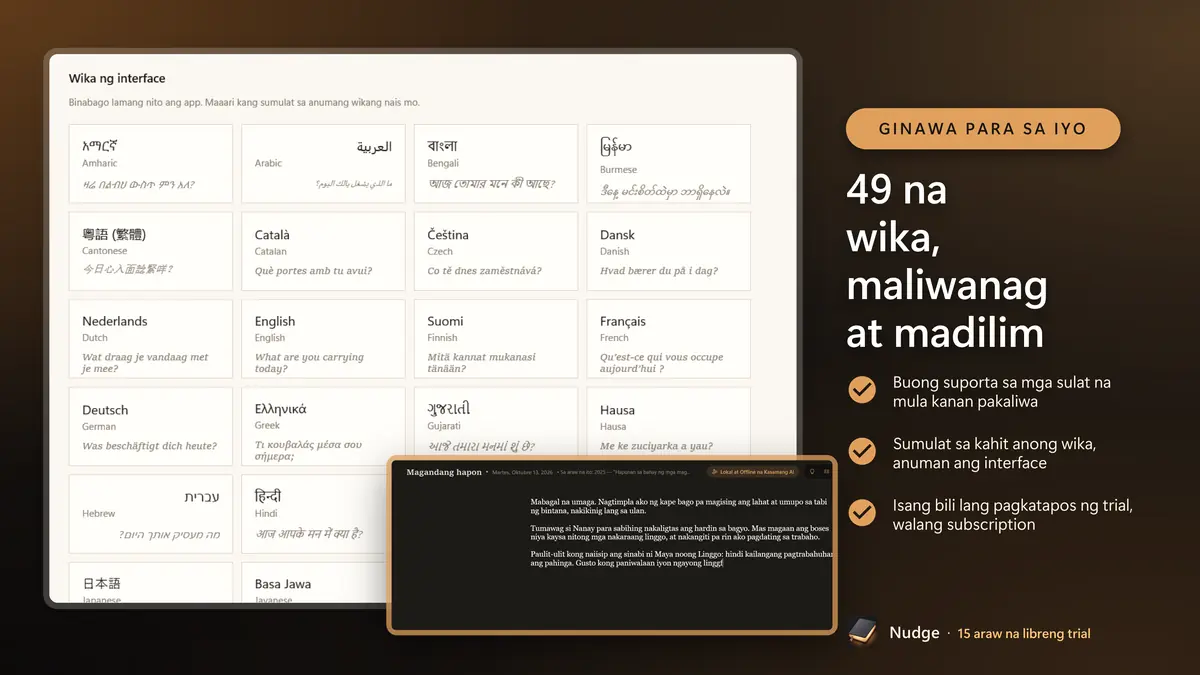
Task: Click the journal paragraph starting "Mabagal na umaga"
Action: pos(680,507)
